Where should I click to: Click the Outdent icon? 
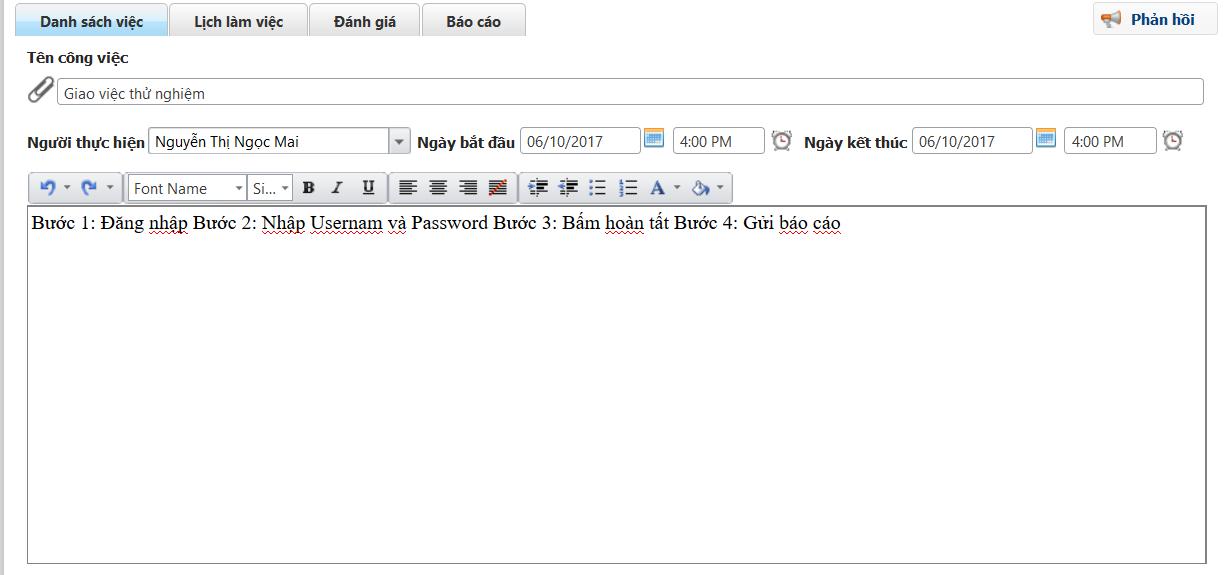568,188
